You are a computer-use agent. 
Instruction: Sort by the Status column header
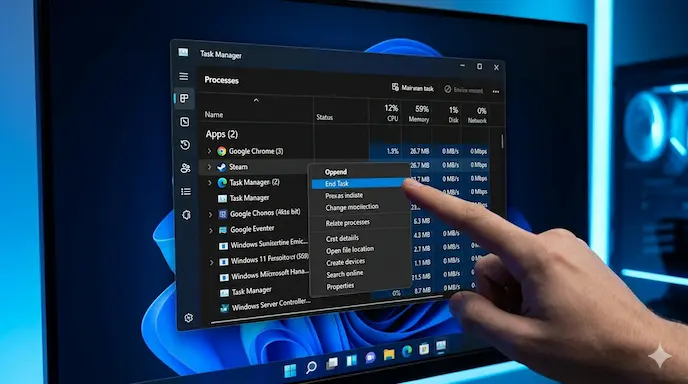click(x=325, y=117)
